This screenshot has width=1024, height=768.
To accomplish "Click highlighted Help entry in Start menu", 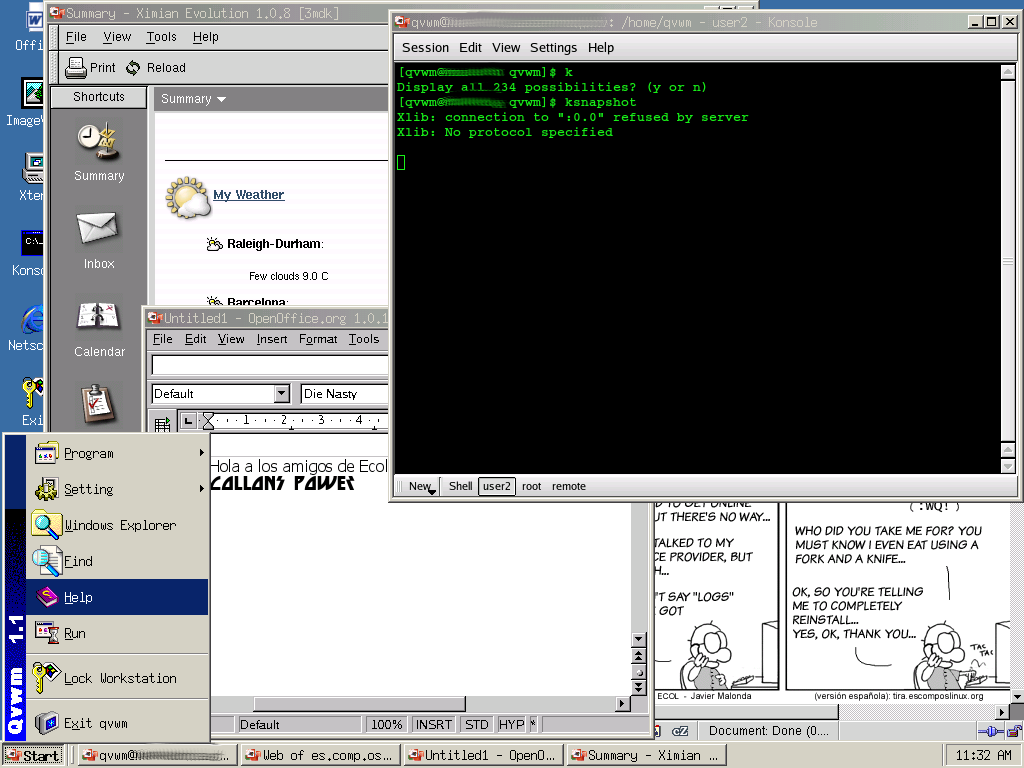I will (x=118, y=597).
